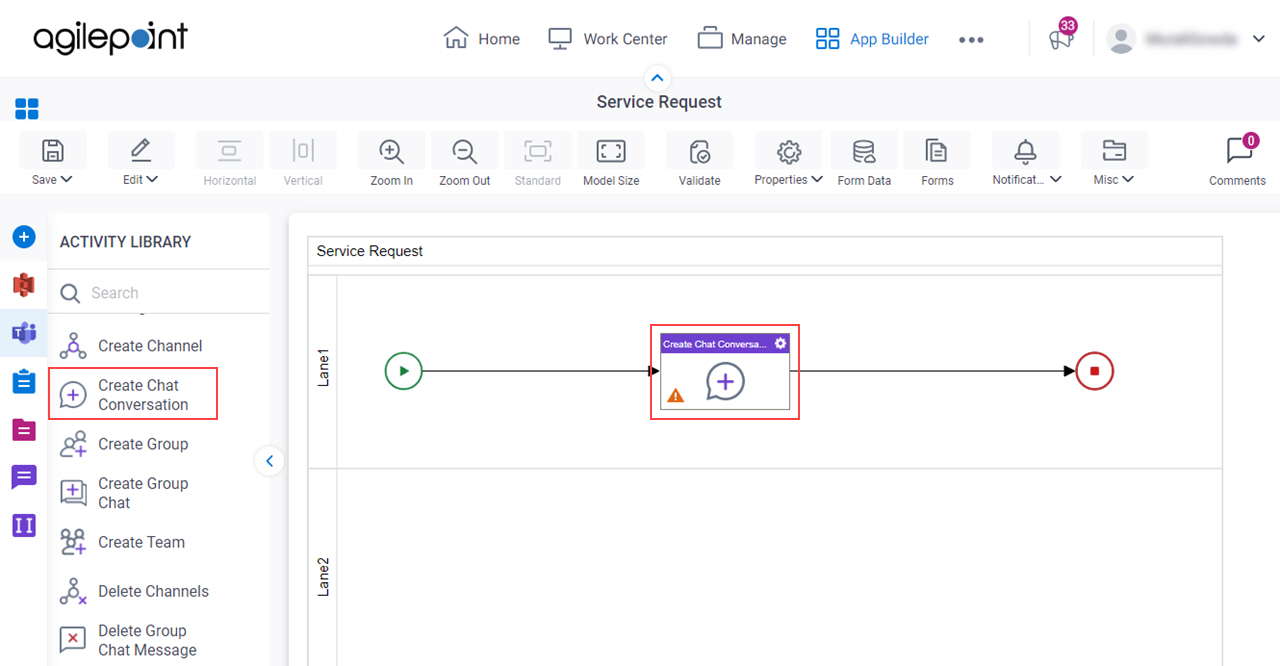
Task: Select the purple chat message sidebar icon
Action: coord(24,477)
